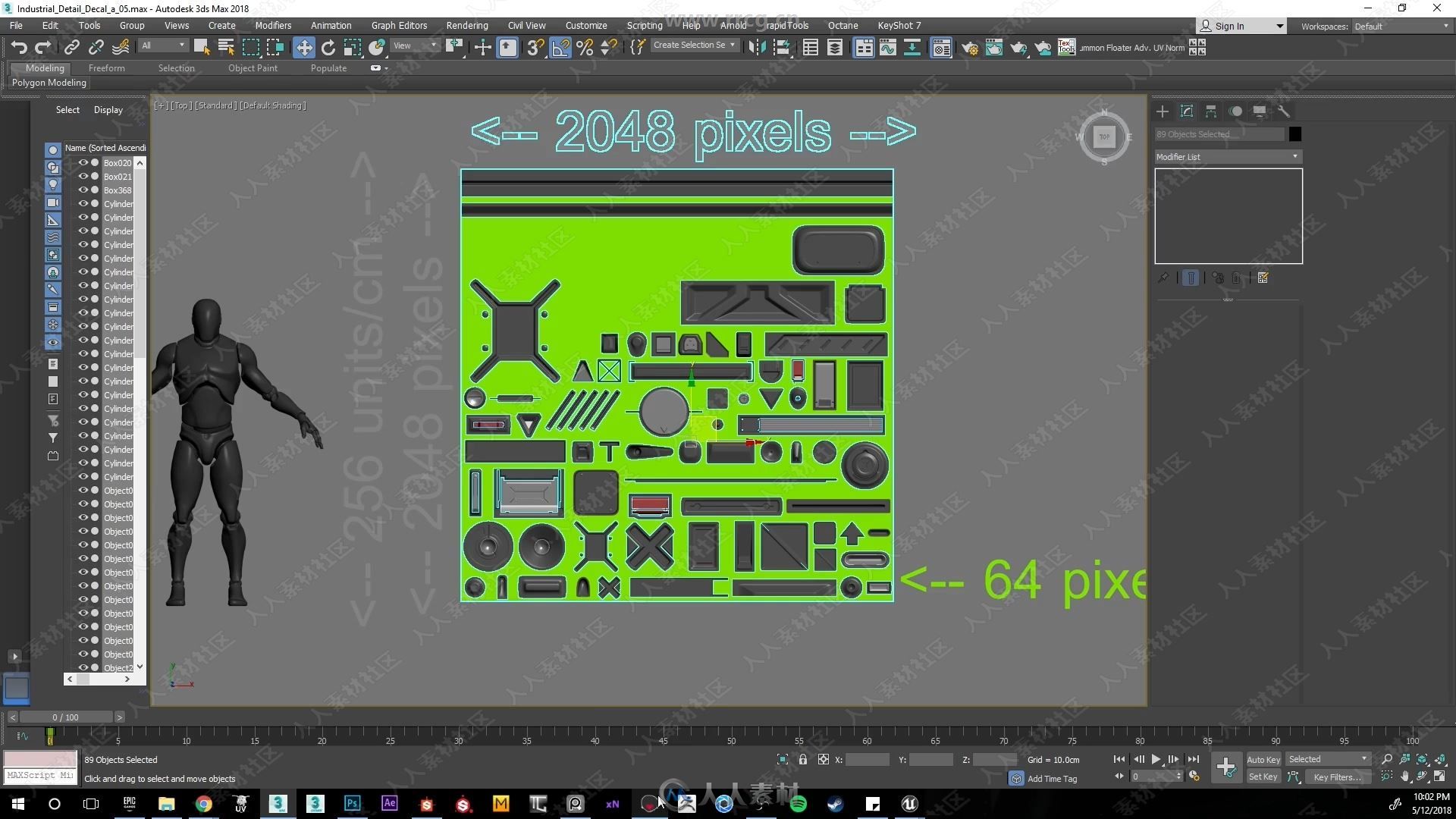Click the Align tool icon
This screenshot has width=1456, height=819.
[781, 48]
